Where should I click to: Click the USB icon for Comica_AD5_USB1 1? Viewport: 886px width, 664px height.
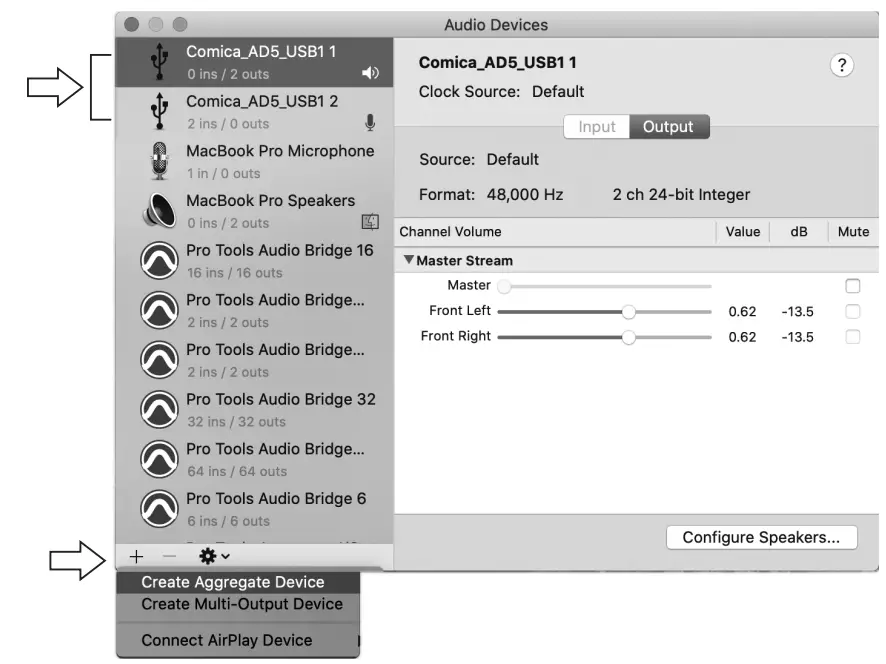click(x=158, y=62)
